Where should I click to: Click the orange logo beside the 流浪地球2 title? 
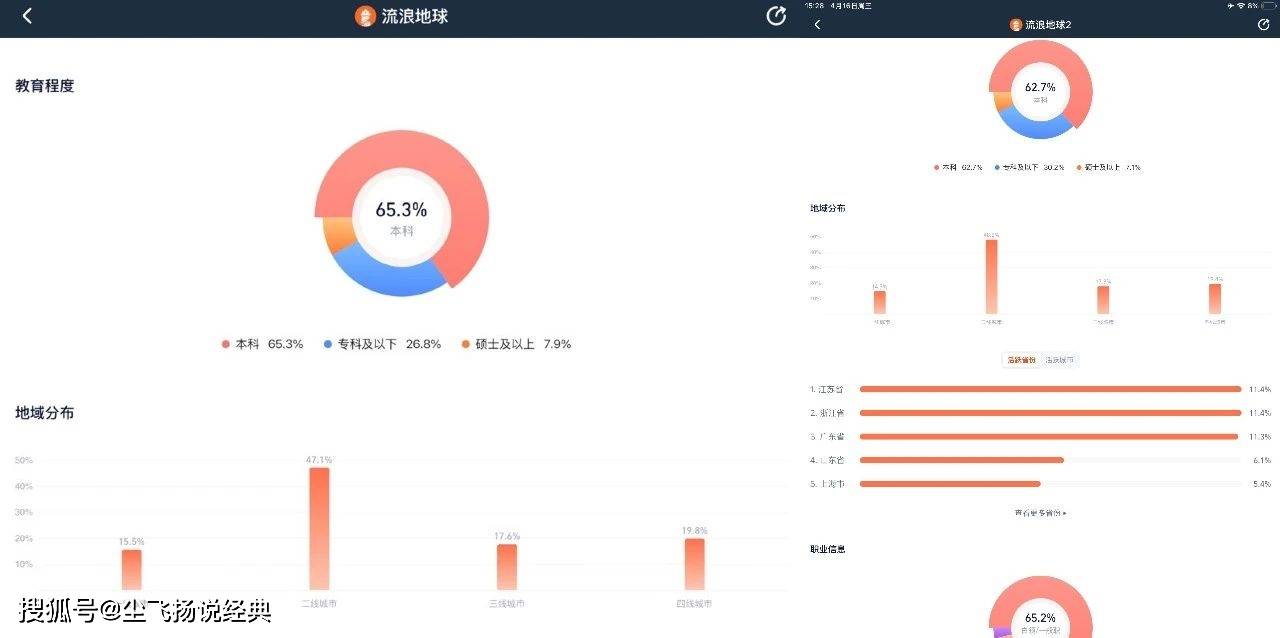pos(1016,24)
